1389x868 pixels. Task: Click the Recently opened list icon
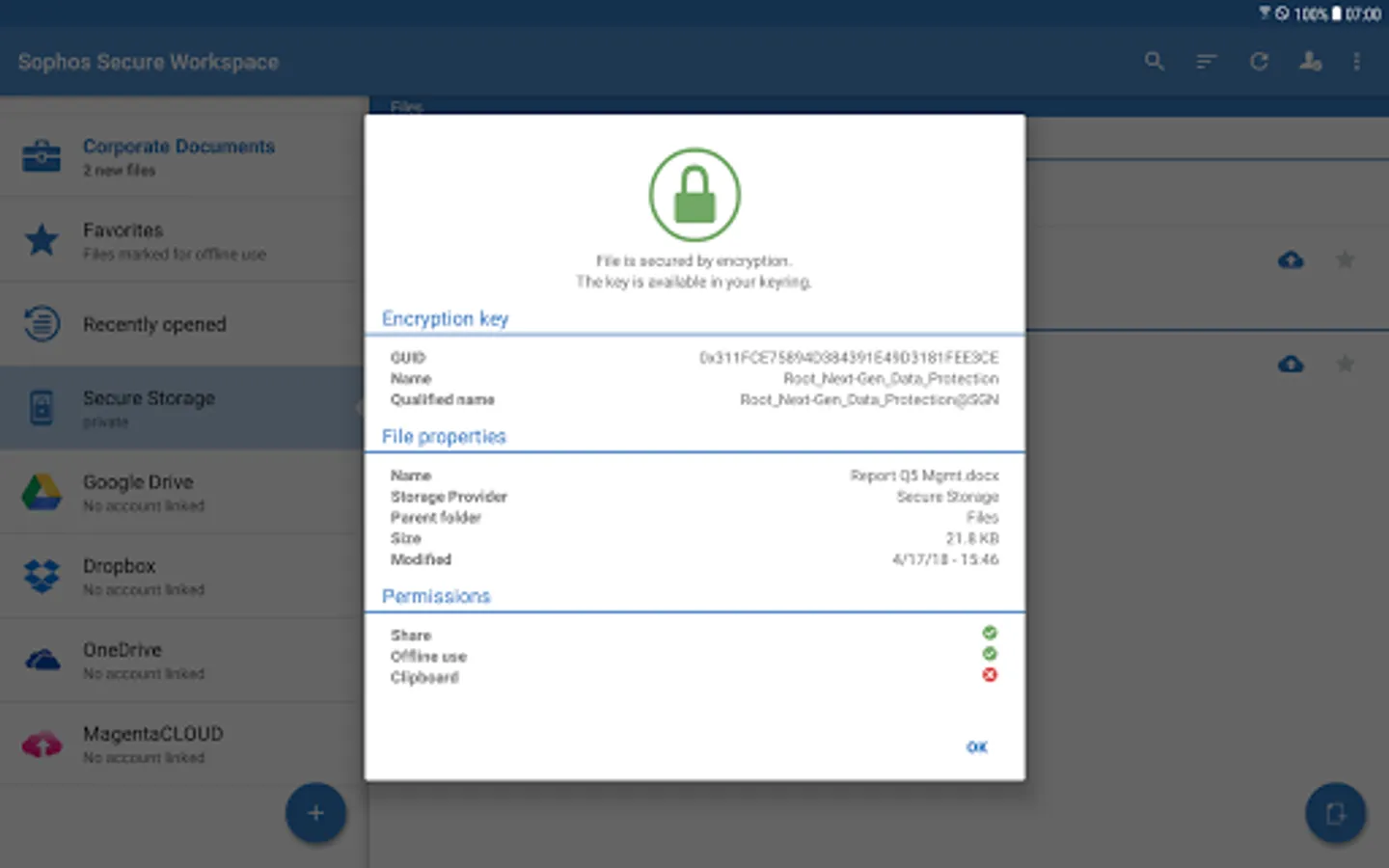(41, 323)
